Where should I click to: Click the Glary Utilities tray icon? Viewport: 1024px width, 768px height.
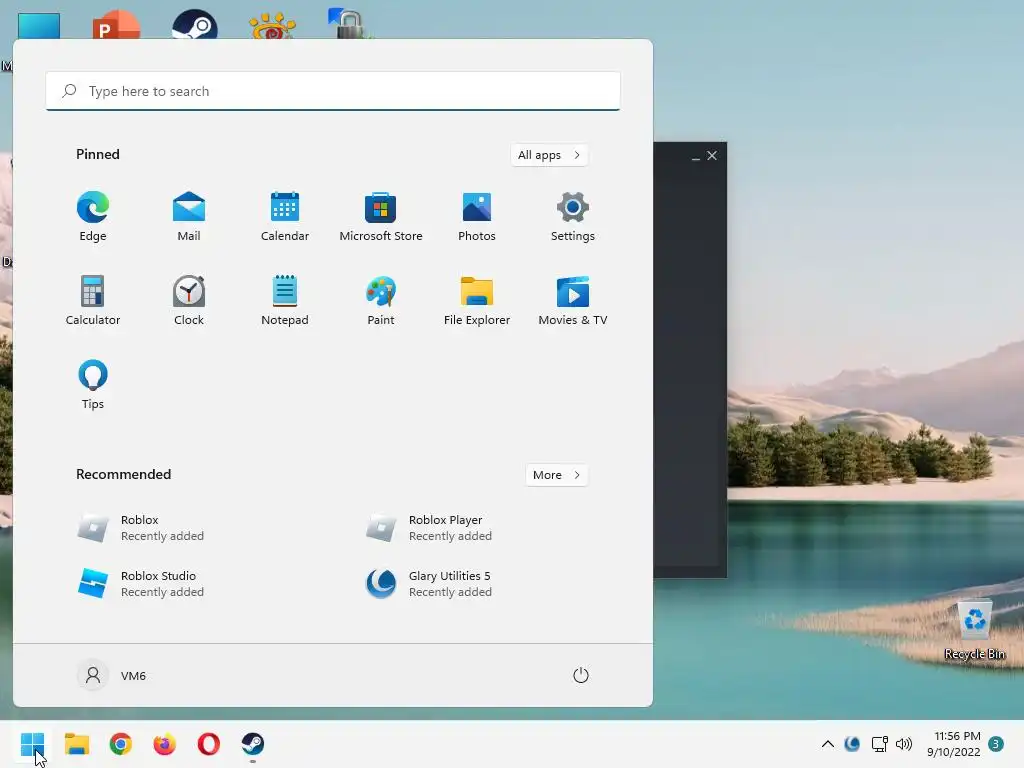point(852,744)
